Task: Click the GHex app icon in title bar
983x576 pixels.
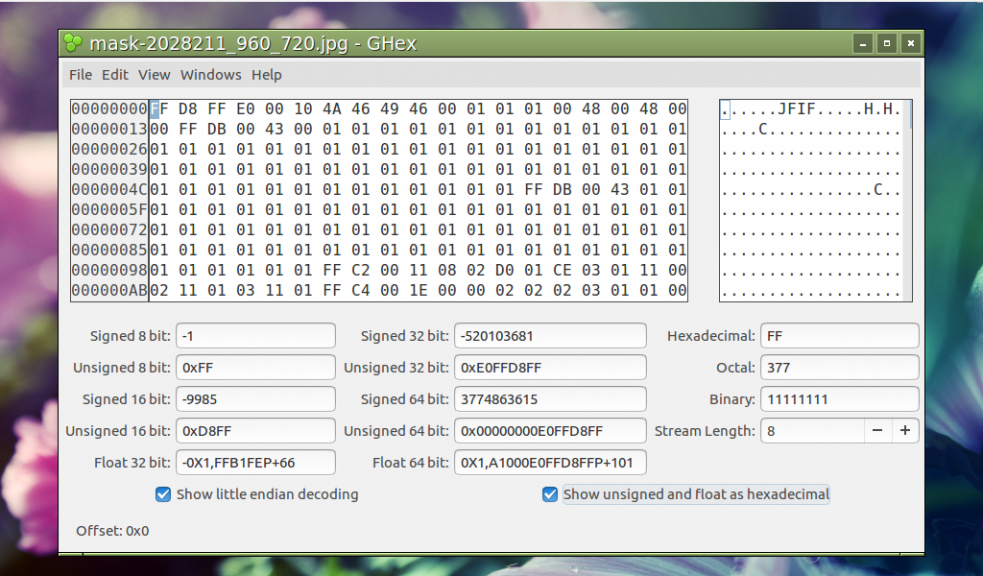Action: [73, 43]
